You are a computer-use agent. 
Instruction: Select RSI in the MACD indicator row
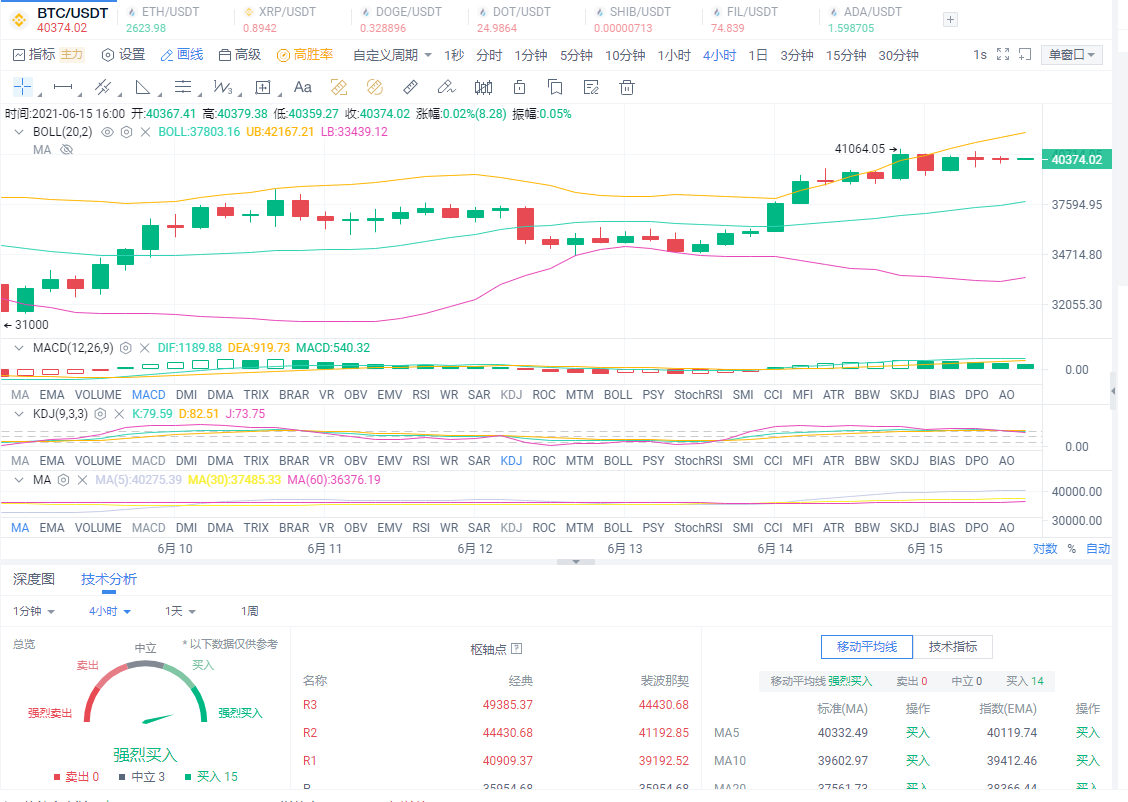[421, 395]
